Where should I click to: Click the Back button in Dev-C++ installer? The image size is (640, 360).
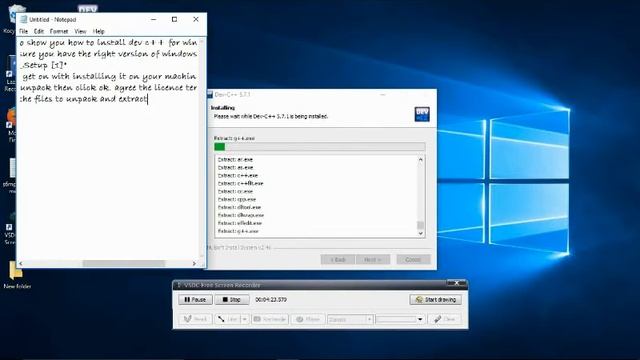click(338, 260)
